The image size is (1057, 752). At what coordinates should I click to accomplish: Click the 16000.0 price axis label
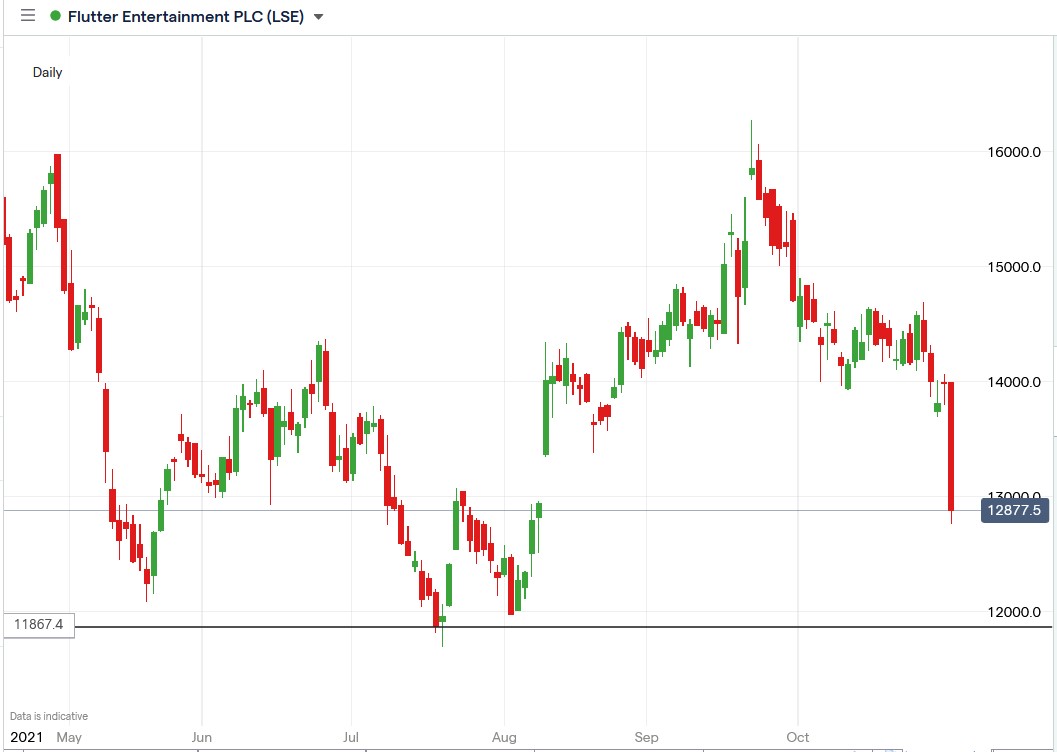pyautogui.click(x=1012, y=152)
